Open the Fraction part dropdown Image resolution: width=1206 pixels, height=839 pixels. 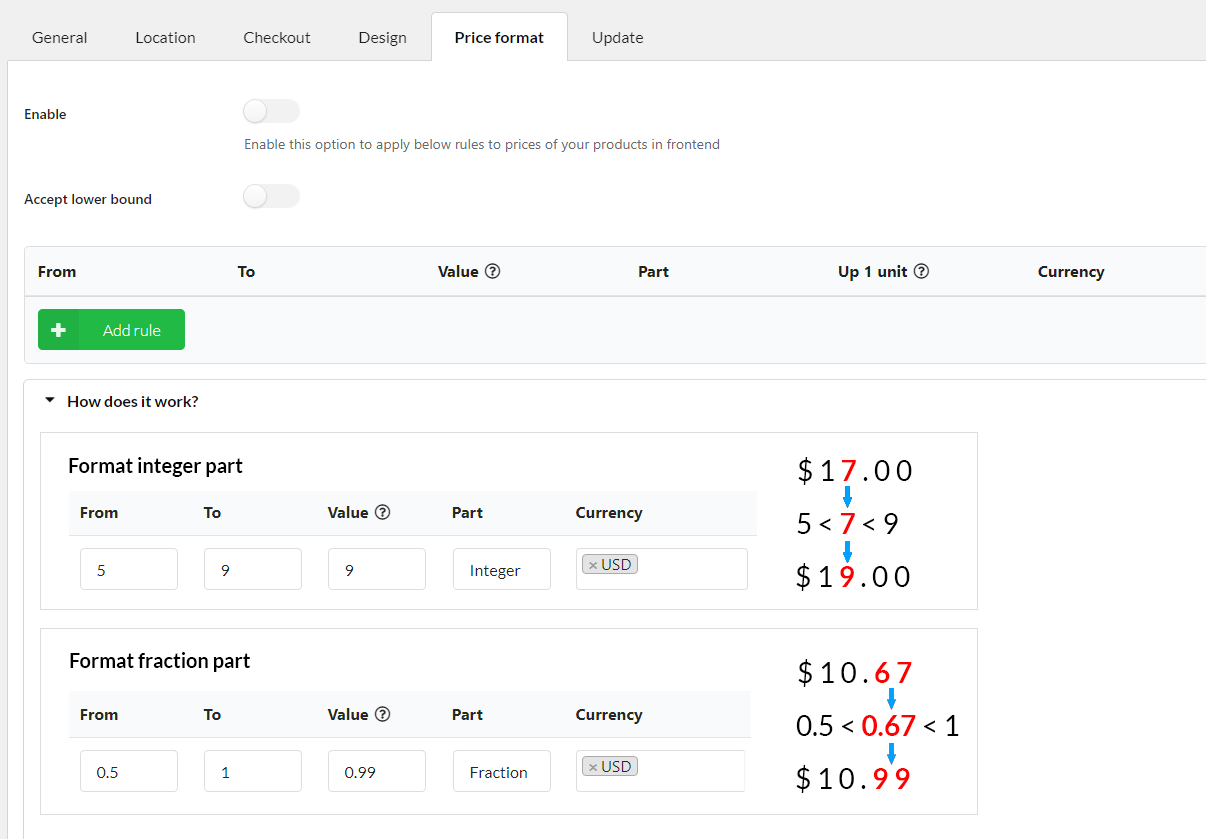(501, 772)
